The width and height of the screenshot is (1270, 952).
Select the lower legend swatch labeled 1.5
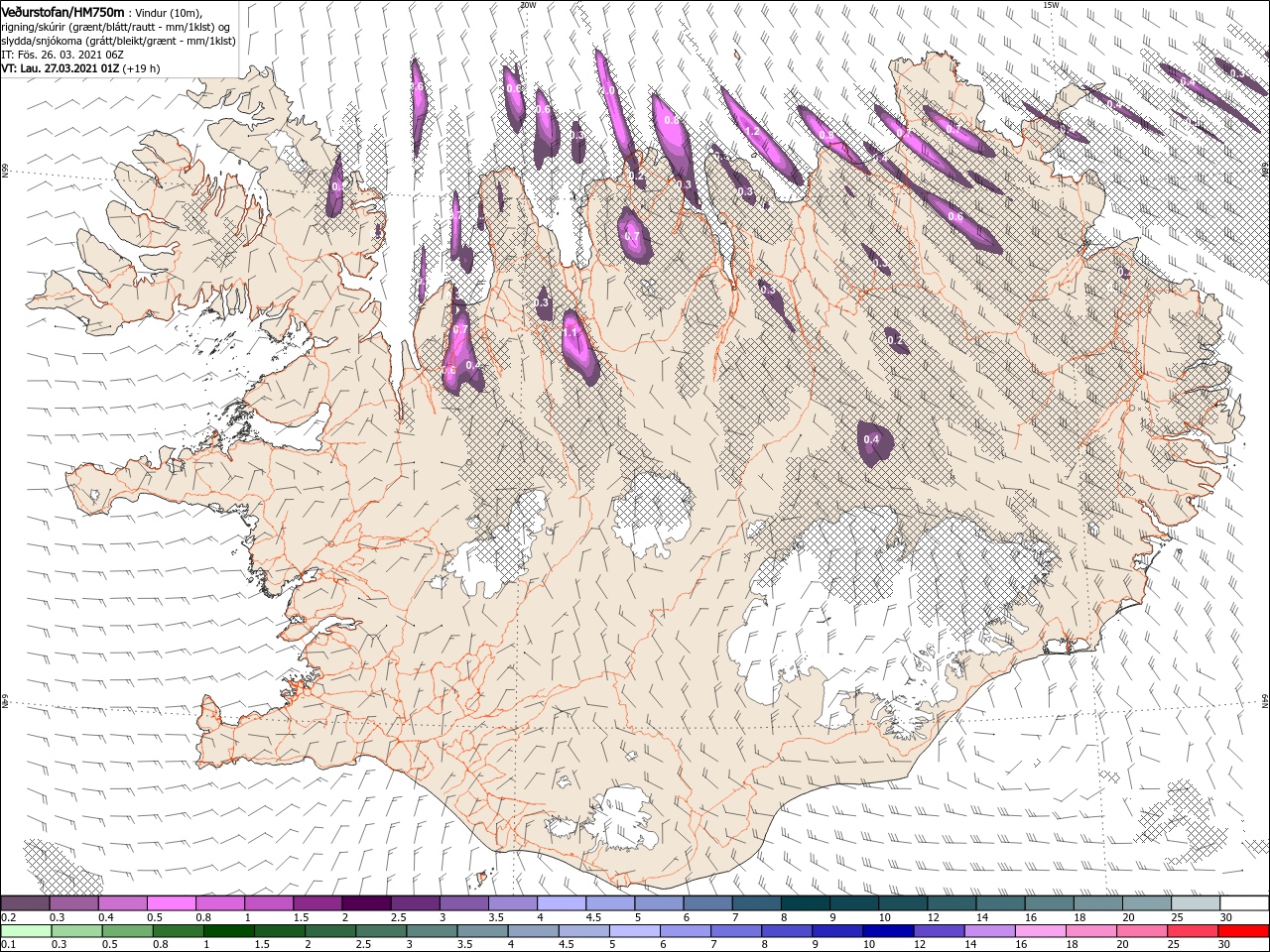pyautogui.click(x=280, y=931)
